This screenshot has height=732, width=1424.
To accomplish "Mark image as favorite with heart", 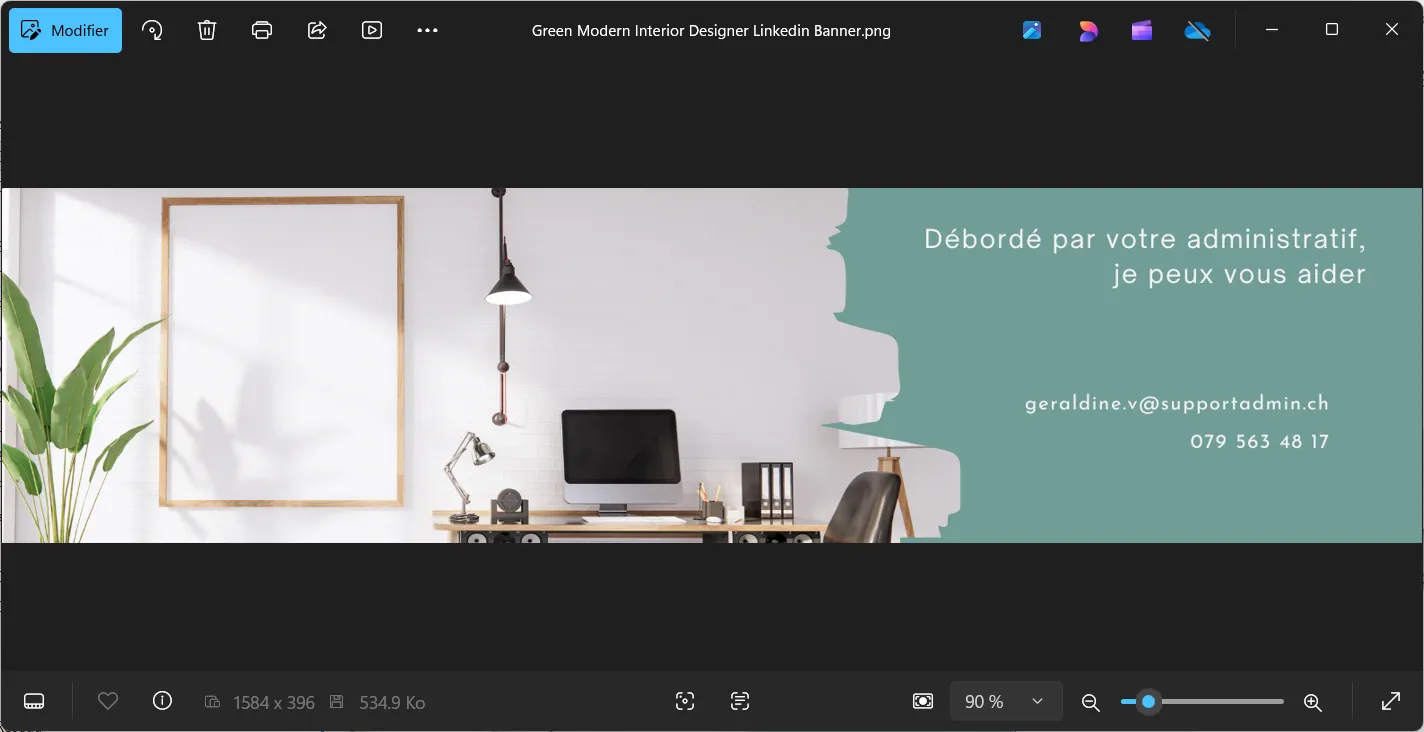I will click(108, 701).
